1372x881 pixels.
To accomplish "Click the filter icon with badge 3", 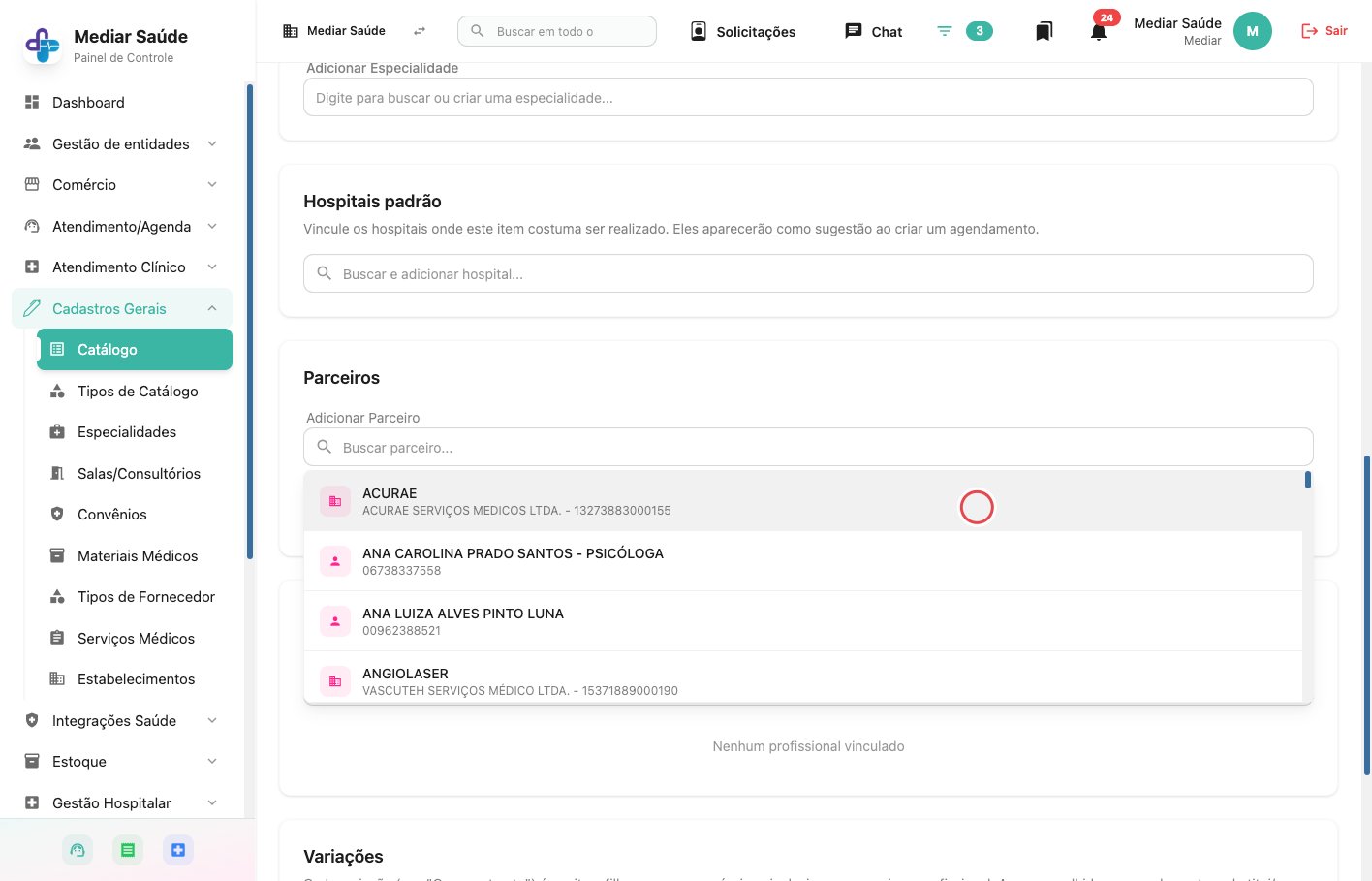I will tap(945, 31).
